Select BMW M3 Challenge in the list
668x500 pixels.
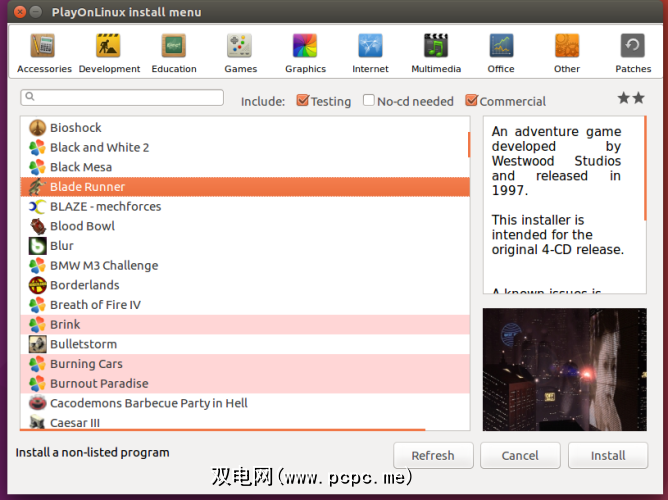click(245, 265)
